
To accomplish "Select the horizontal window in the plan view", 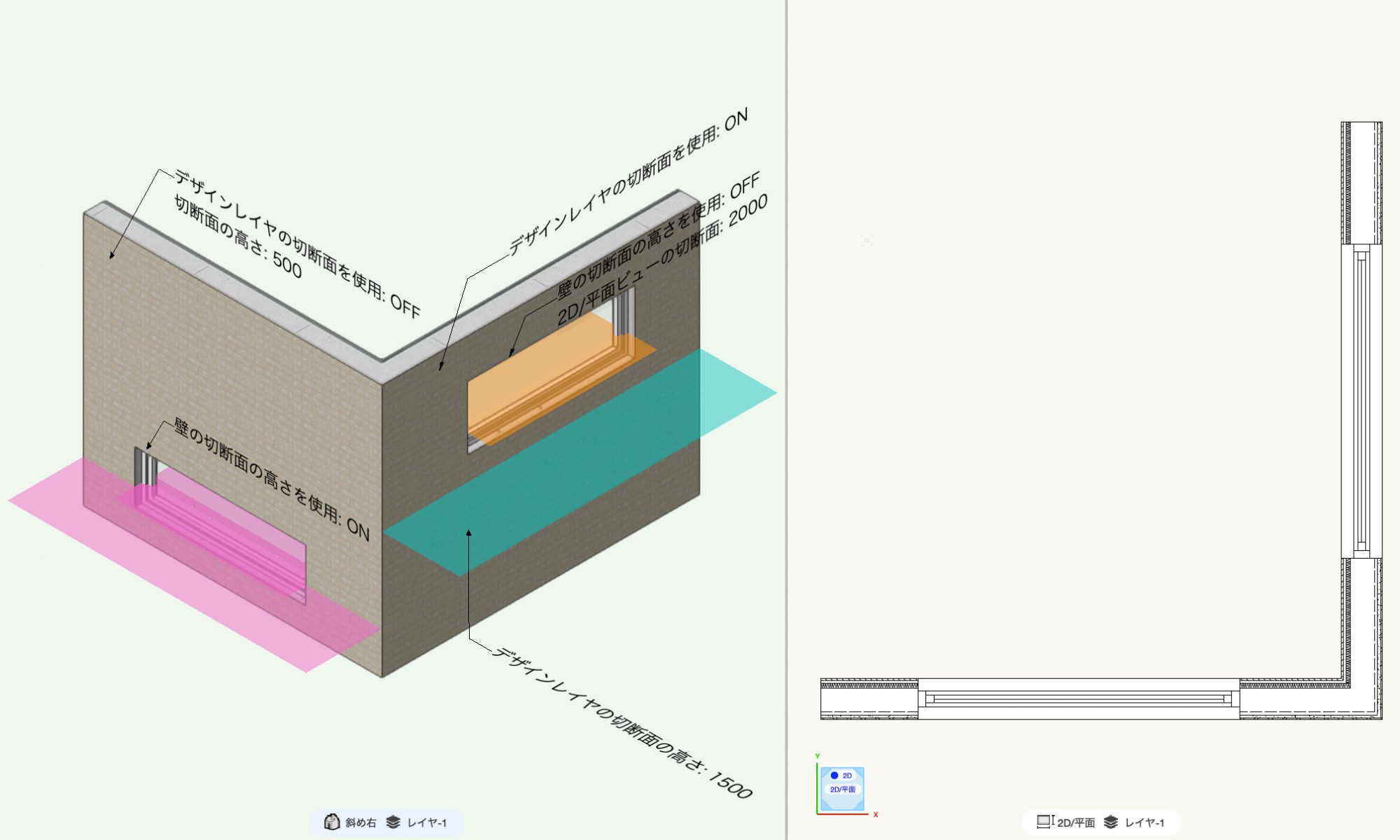I will (x=1078, y=699).
